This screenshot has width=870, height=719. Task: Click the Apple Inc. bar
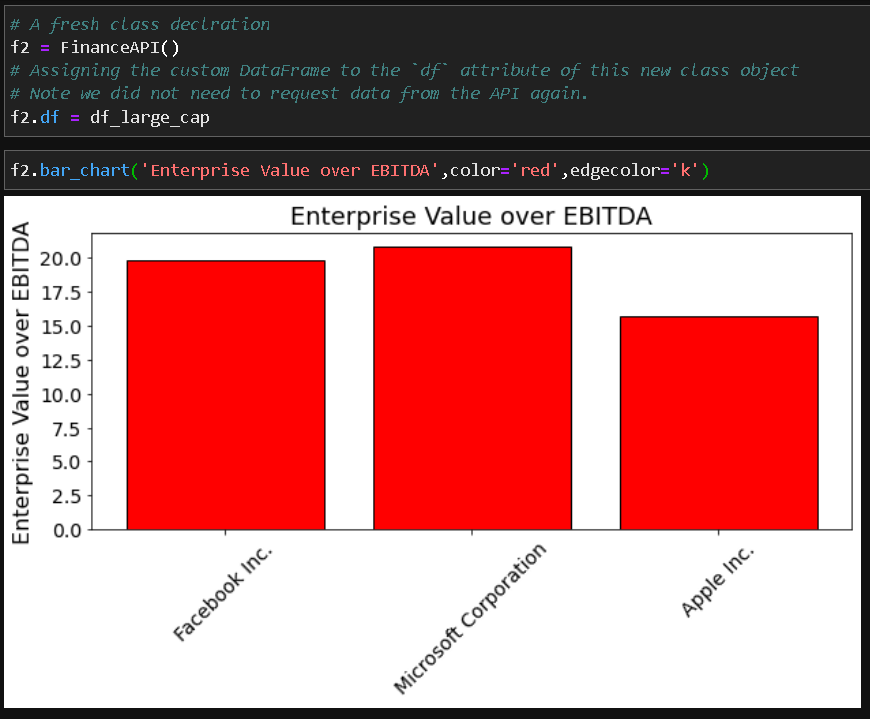click(x=719, y=423)
